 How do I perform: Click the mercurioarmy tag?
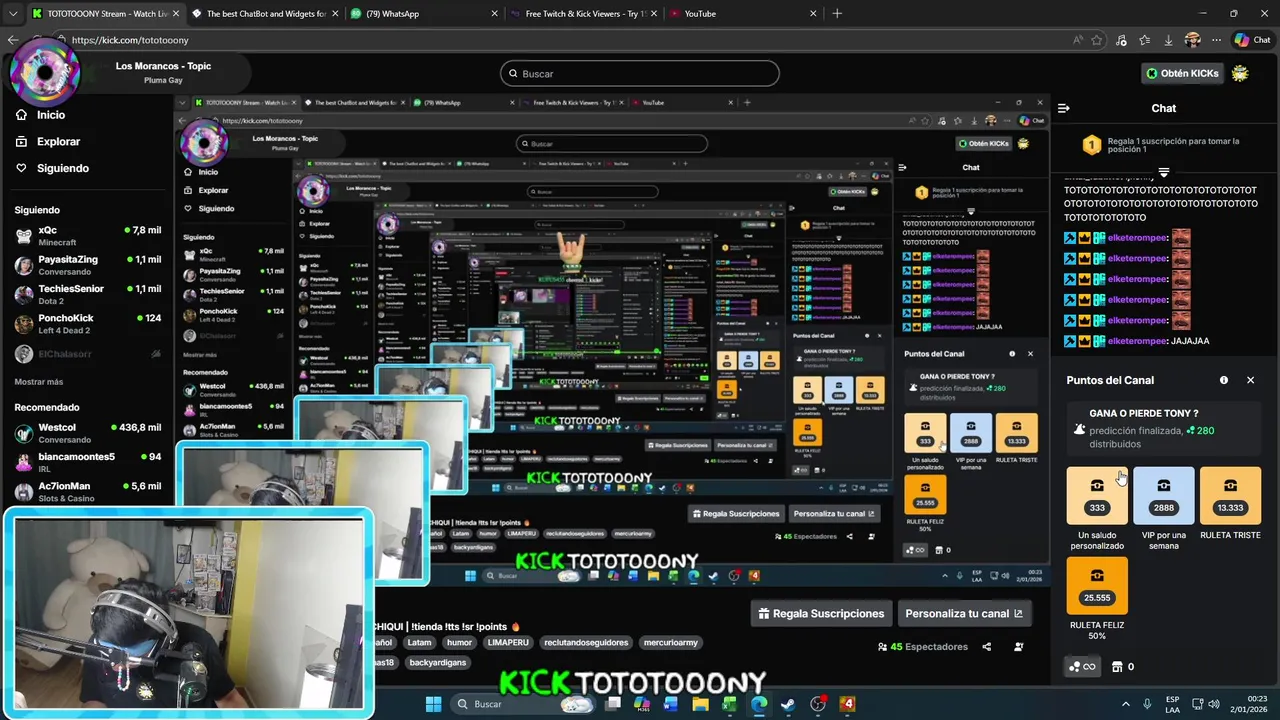tap(671, 643)
